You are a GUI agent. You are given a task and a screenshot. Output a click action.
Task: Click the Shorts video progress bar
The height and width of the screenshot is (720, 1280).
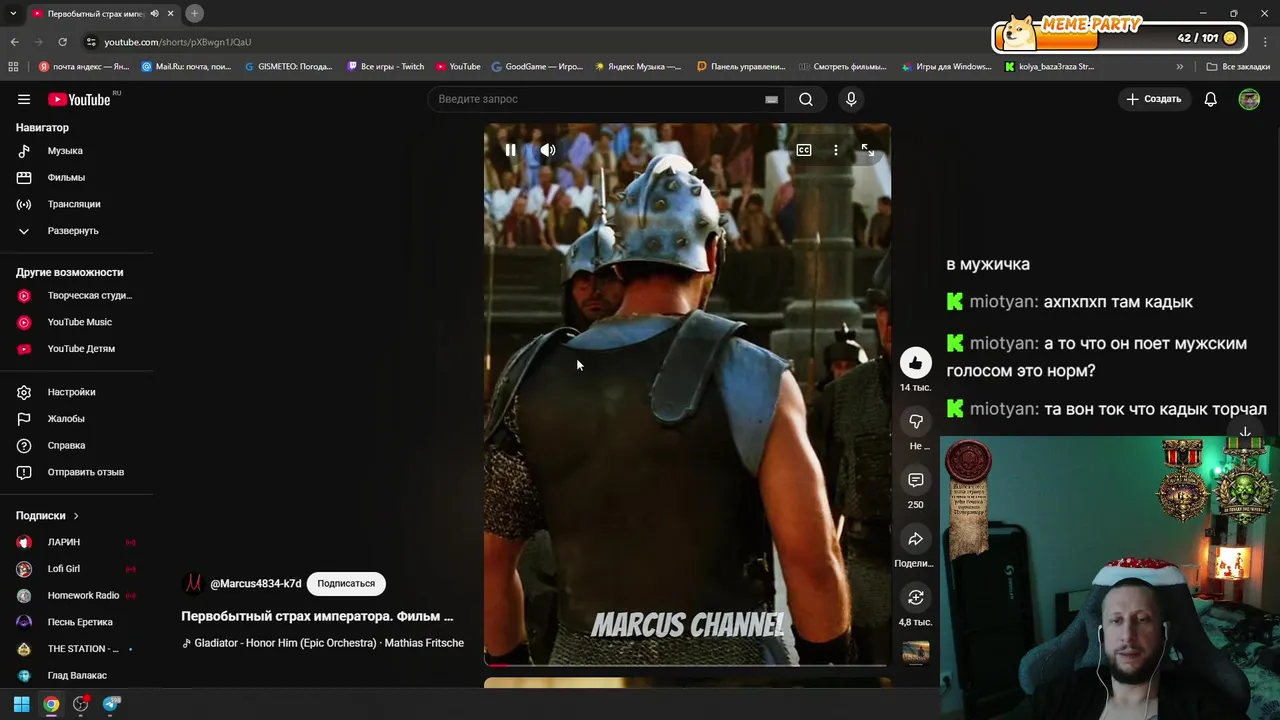(686, 664)
